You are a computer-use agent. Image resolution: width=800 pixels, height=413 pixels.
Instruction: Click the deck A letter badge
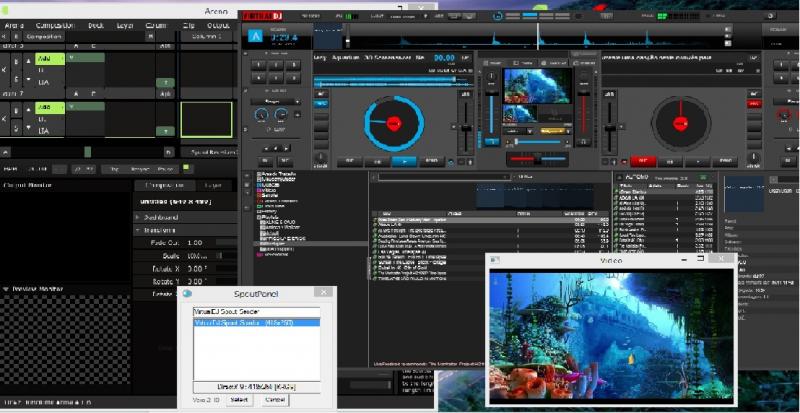click(x=256, y=36)
